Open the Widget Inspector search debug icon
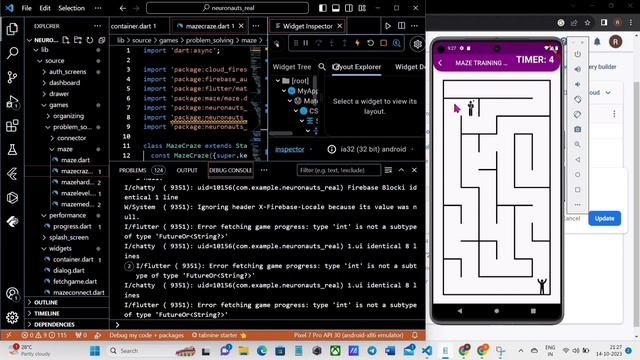The image size is (640, 360). (397, 43)
